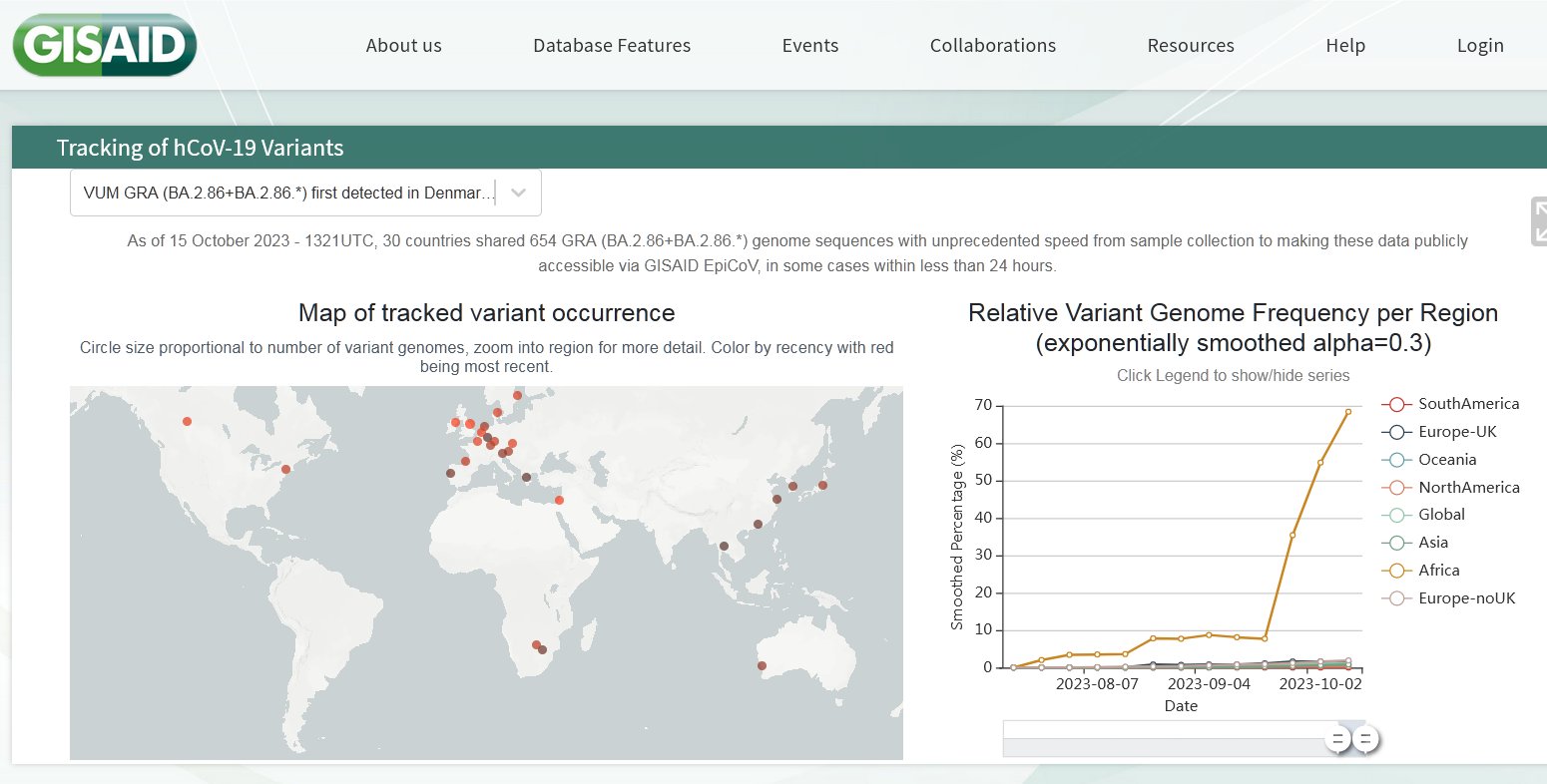
Task: Open the Help link
Action: [1344, 46]
